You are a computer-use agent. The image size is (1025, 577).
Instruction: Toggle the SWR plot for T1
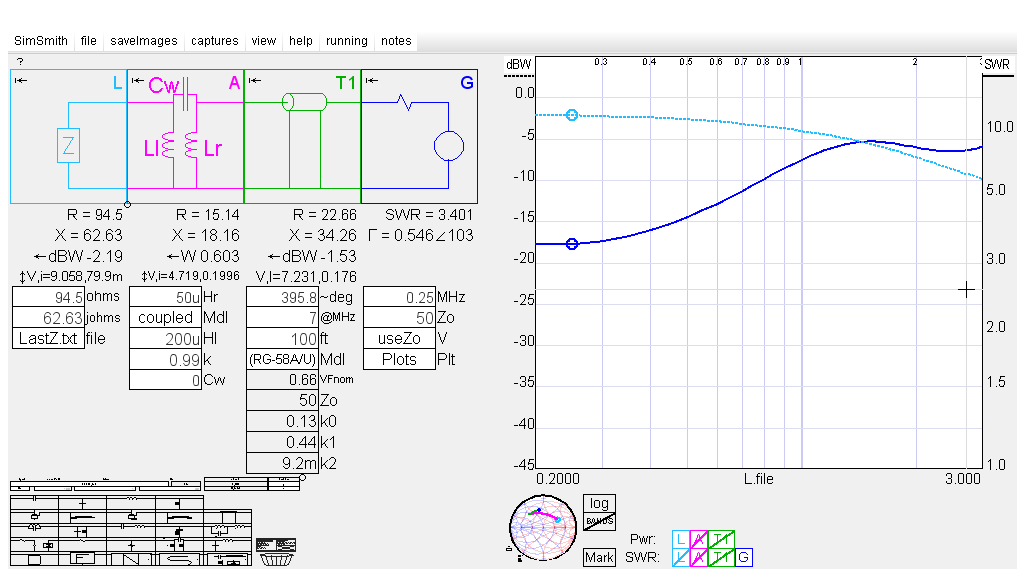point(722,557)
